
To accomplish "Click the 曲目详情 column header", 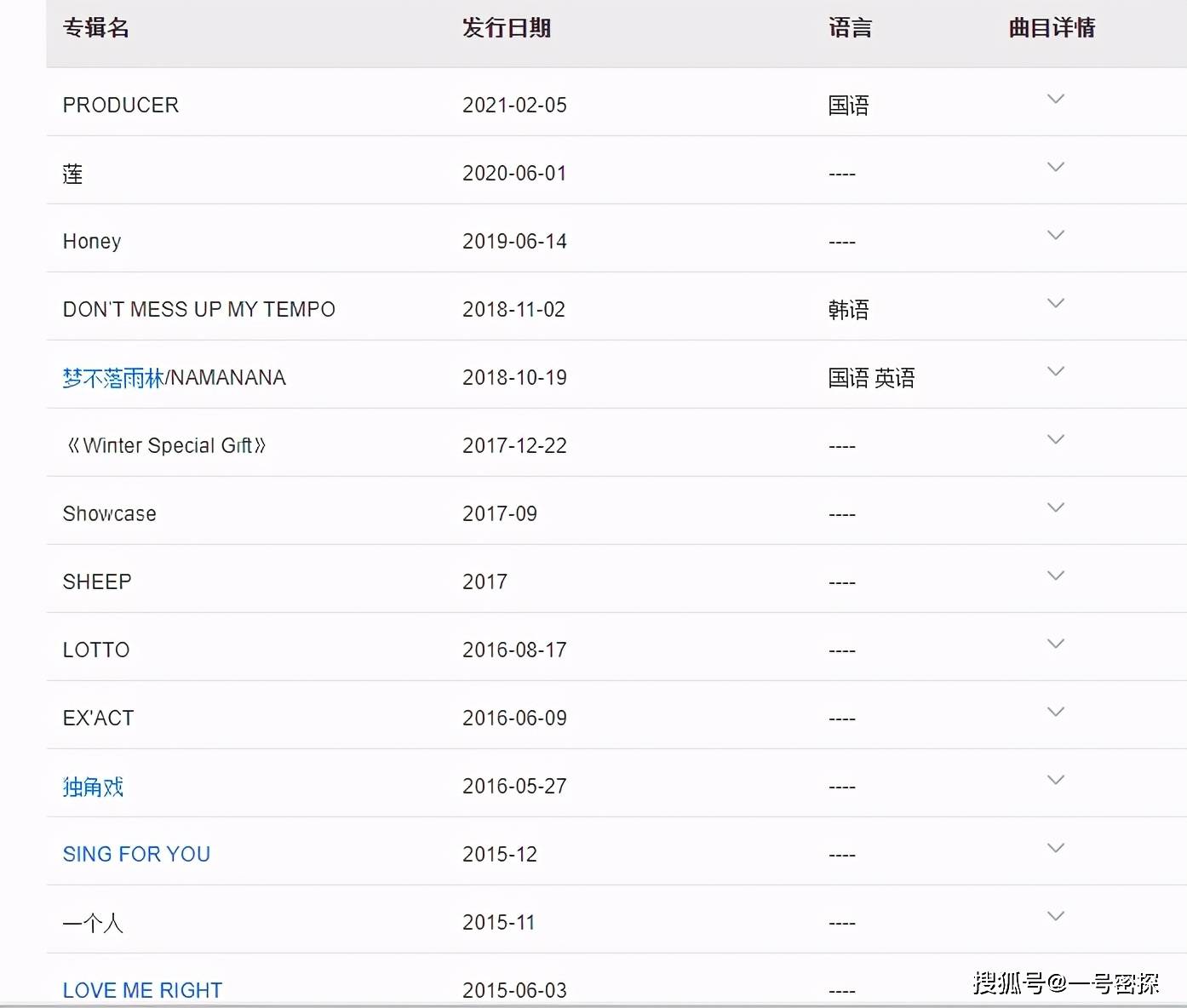I will [1052, 28].
